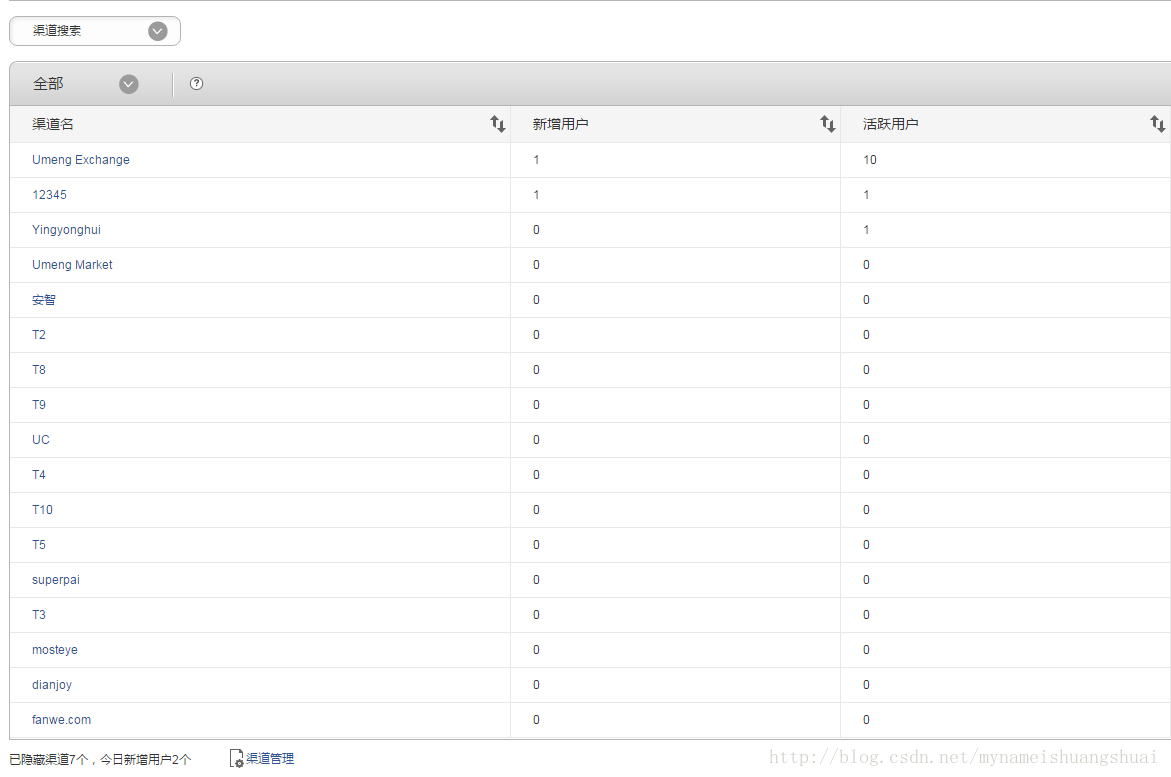Click the hidden channels count 7个
This screenshot has width=1171, height=777.
(x=79, y=760)
